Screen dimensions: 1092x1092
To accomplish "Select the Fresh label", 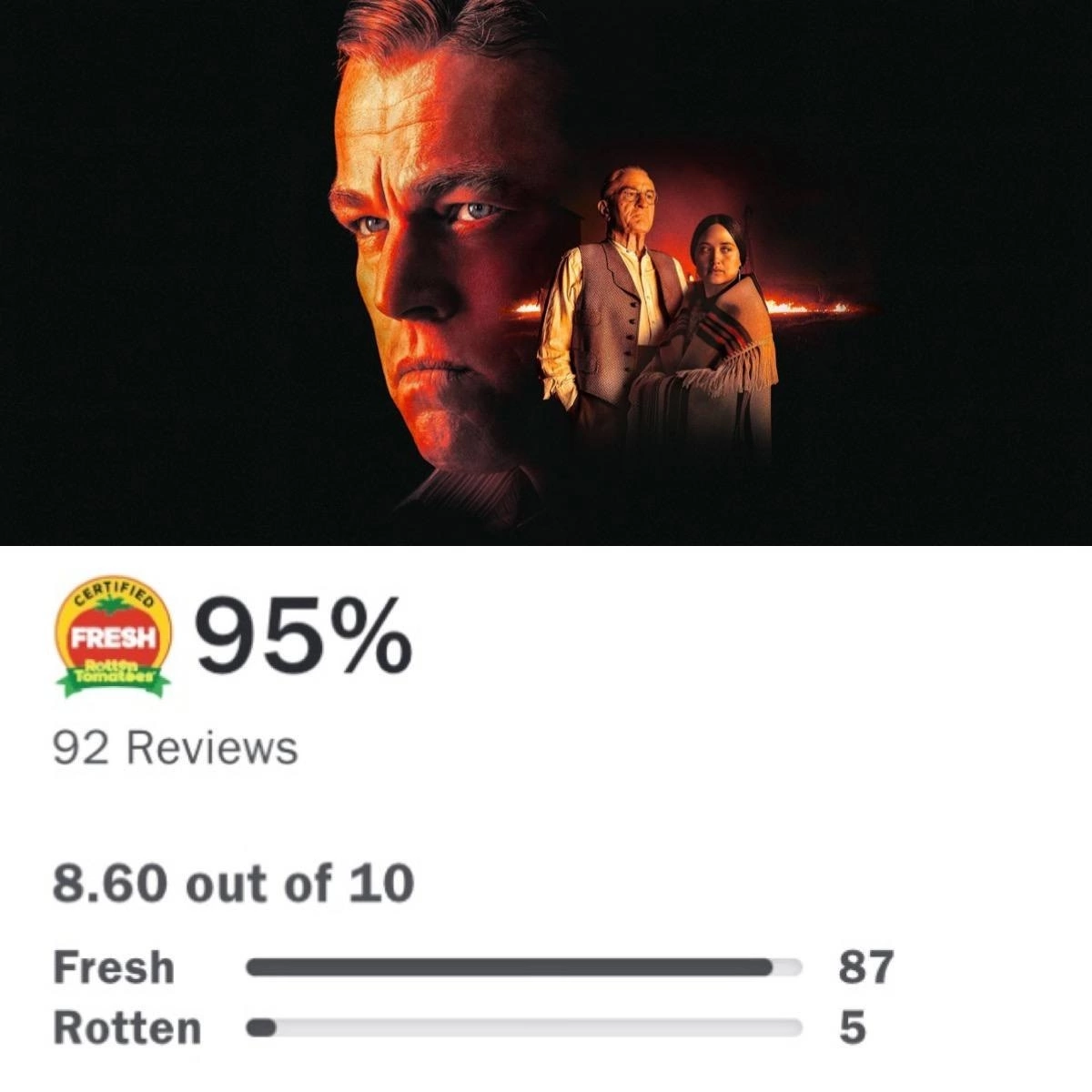I will pyautogui.click(x=114, y=967).
